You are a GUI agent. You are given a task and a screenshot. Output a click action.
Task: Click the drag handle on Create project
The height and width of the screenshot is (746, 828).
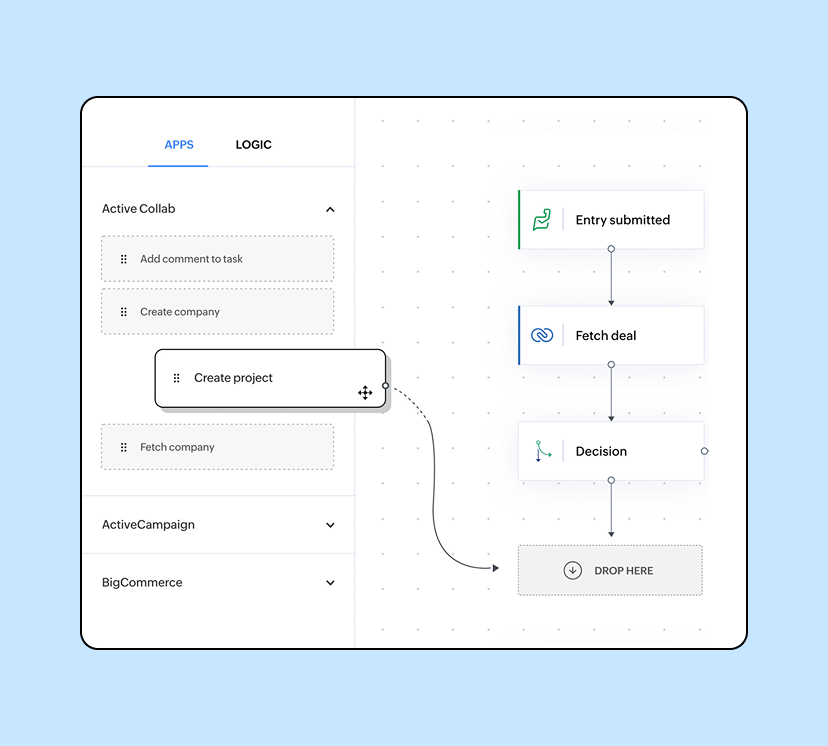point(176,378)
